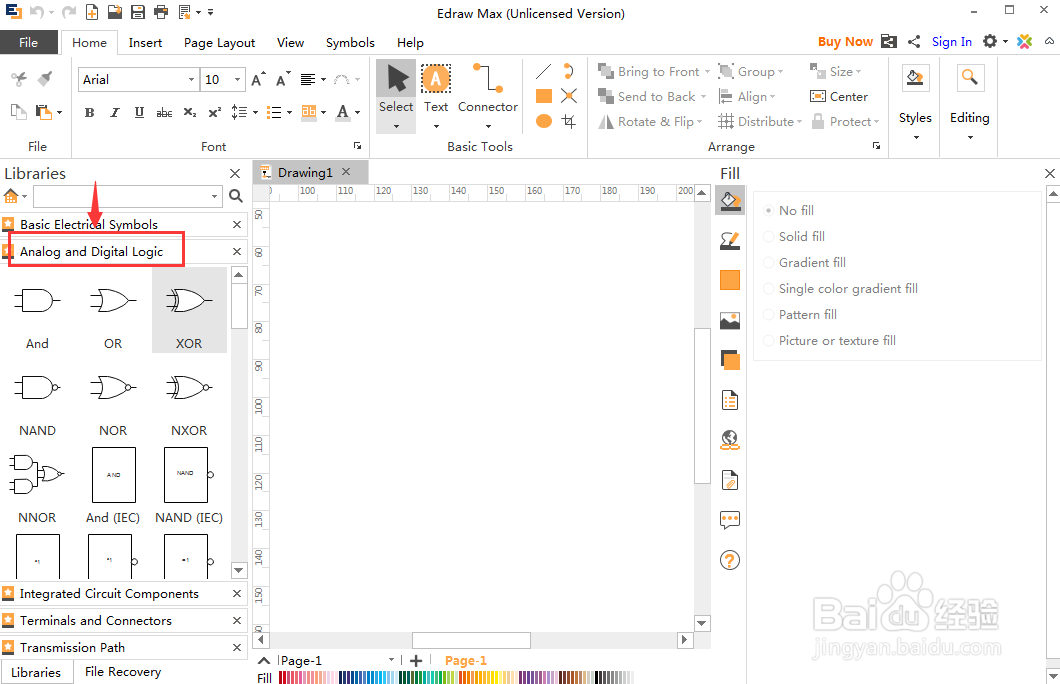Click the canvas horizontal scrollbar thumb
Image resolution: width=1060 pixels, height=684 pixels.
coord(471,639)
